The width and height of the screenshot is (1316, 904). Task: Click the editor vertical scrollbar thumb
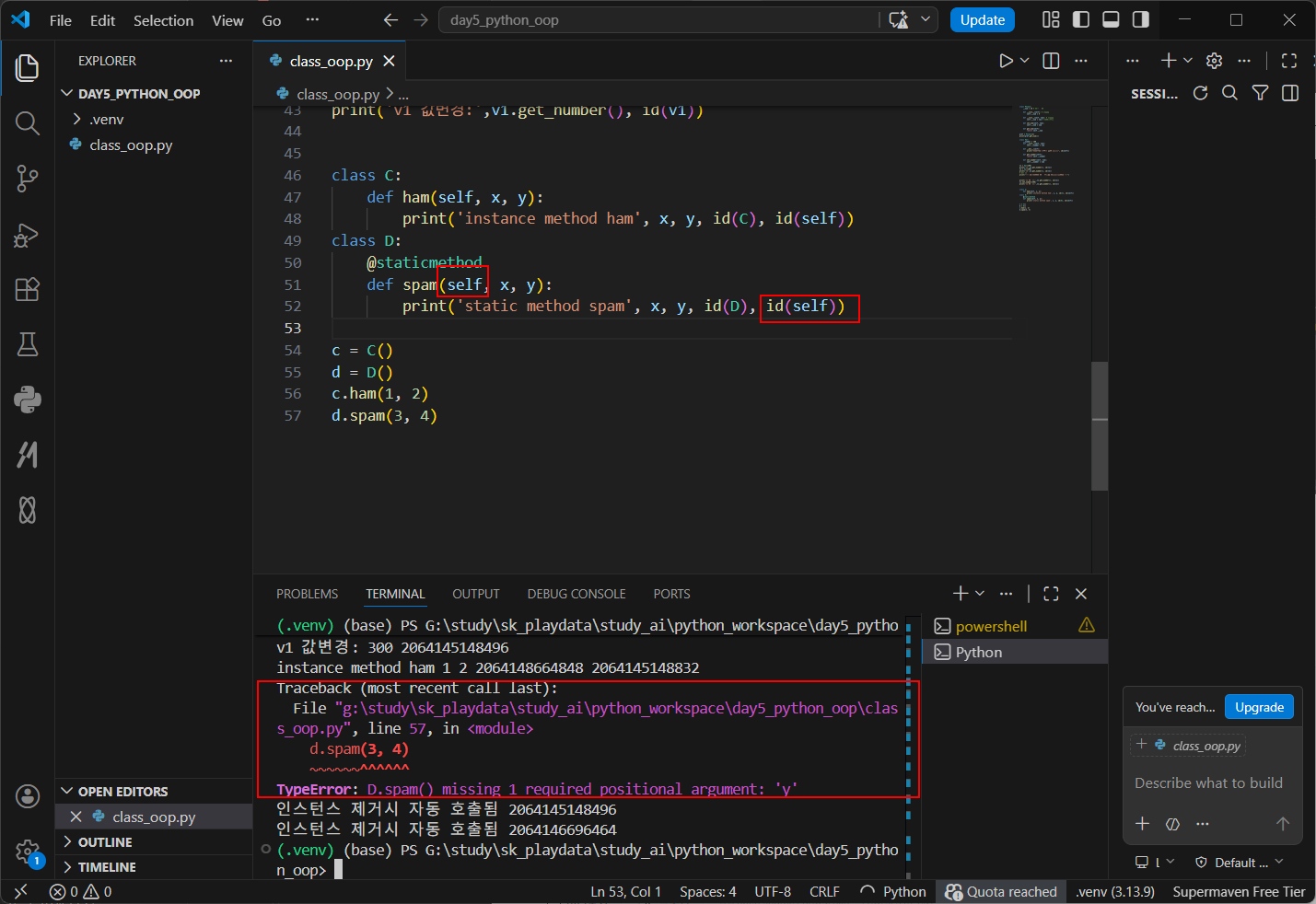(x=1100, y=425)
